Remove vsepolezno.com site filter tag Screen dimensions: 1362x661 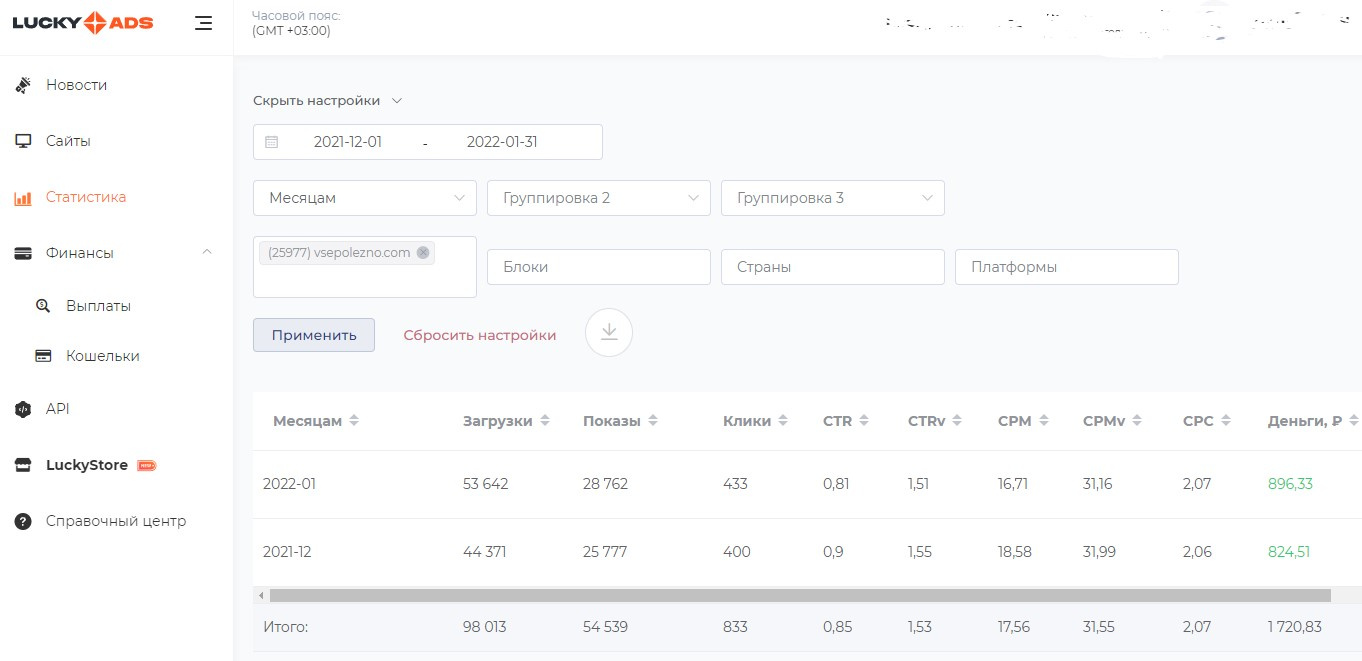pyautogui.click(x=423, y=253)
